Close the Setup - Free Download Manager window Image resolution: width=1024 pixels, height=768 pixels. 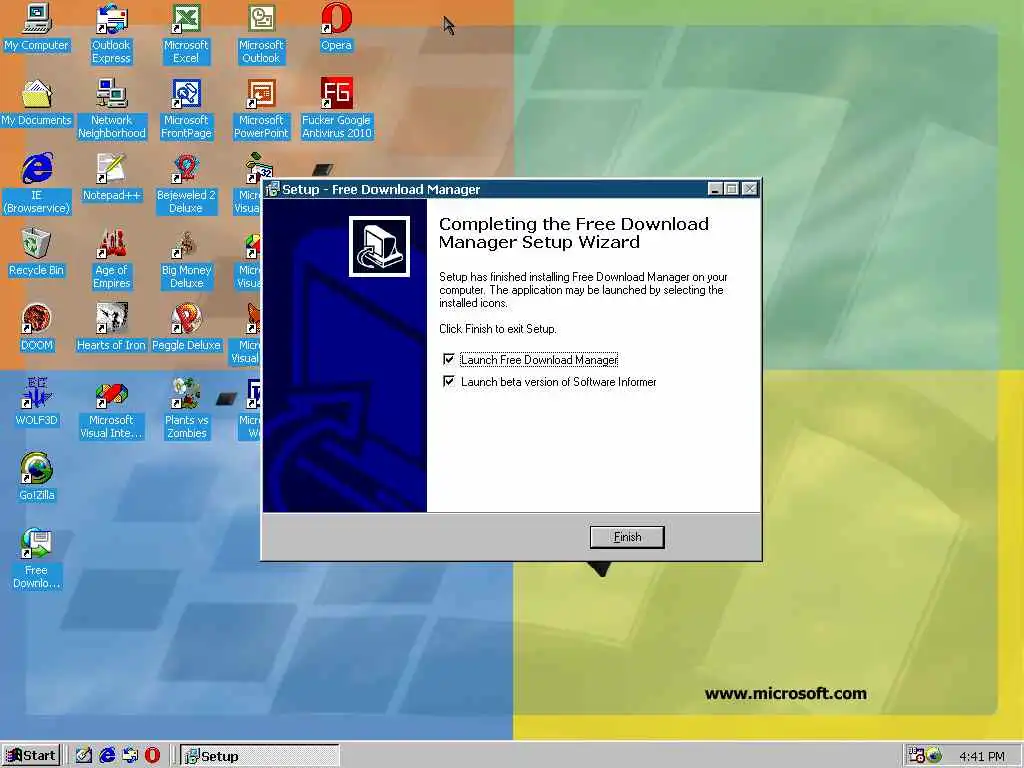pos(750,189)
